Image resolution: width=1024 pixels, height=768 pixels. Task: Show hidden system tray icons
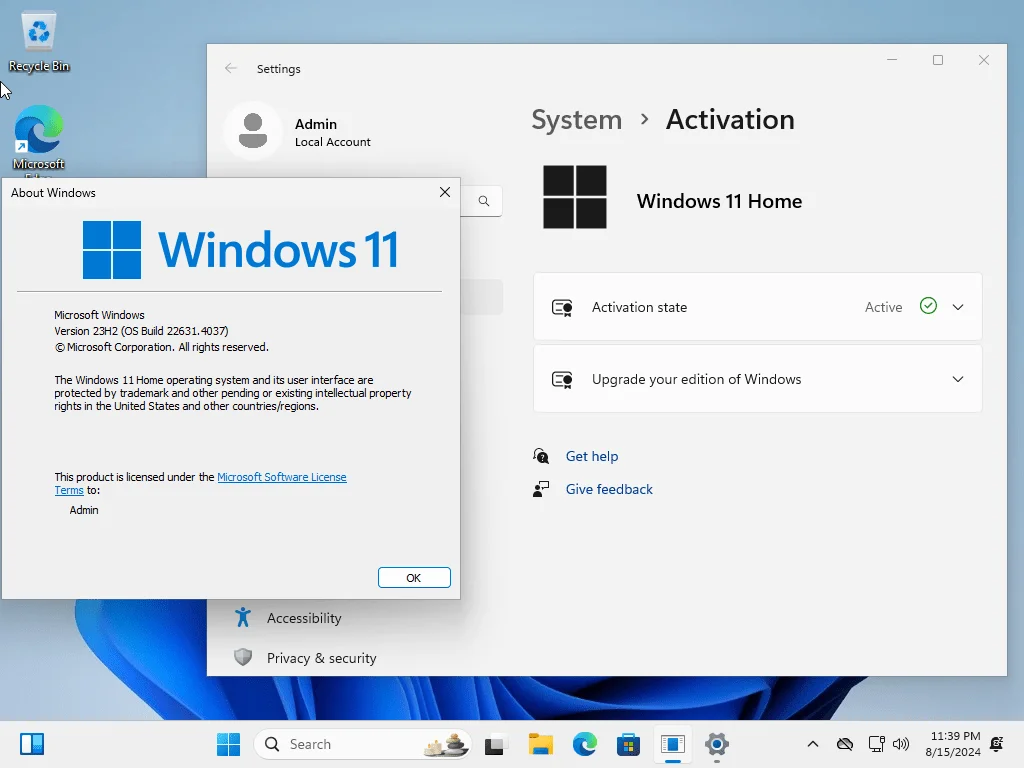[813, 744]
